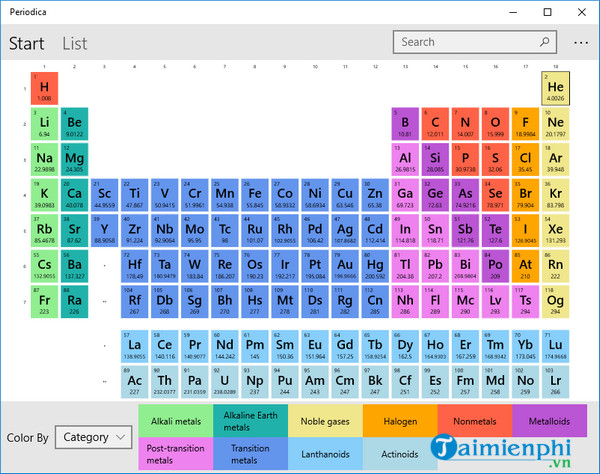Screen dimensions: 600x474
Task: Select the purple Metalloids legend swatch
Action: (x=549, y=421)
